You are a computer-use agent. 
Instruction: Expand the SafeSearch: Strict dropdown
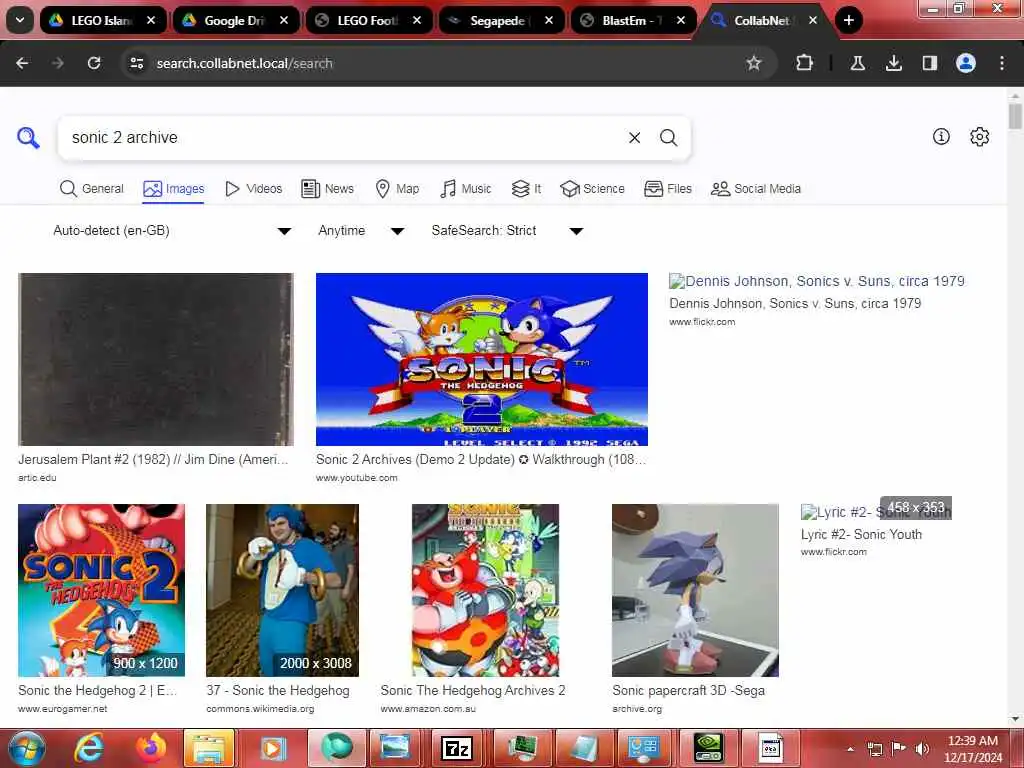pos(507,231)
